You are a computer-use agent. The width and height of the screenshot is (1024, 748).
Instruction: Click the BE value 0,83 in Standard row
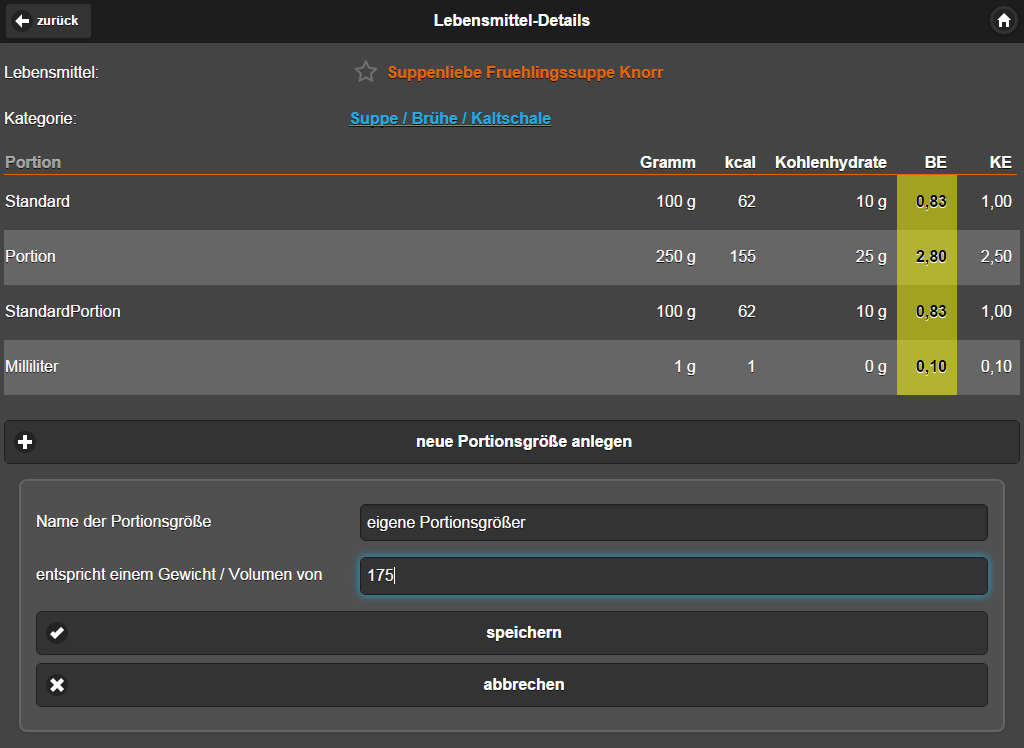pyautogui.click(x=931, y=201)
